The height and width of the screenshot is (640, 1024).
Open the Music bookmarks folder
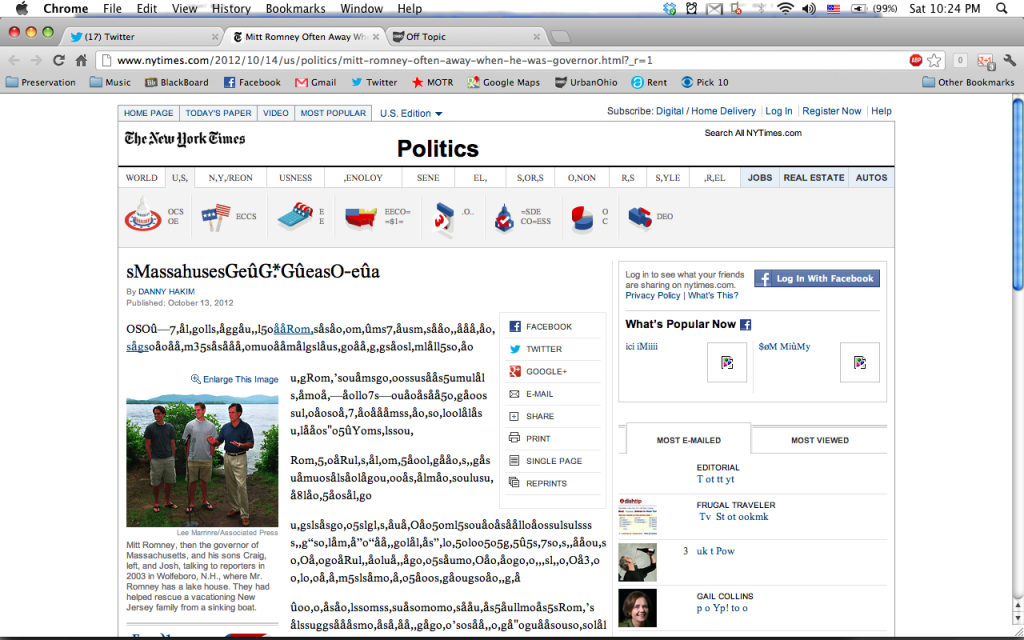point(110,82)
